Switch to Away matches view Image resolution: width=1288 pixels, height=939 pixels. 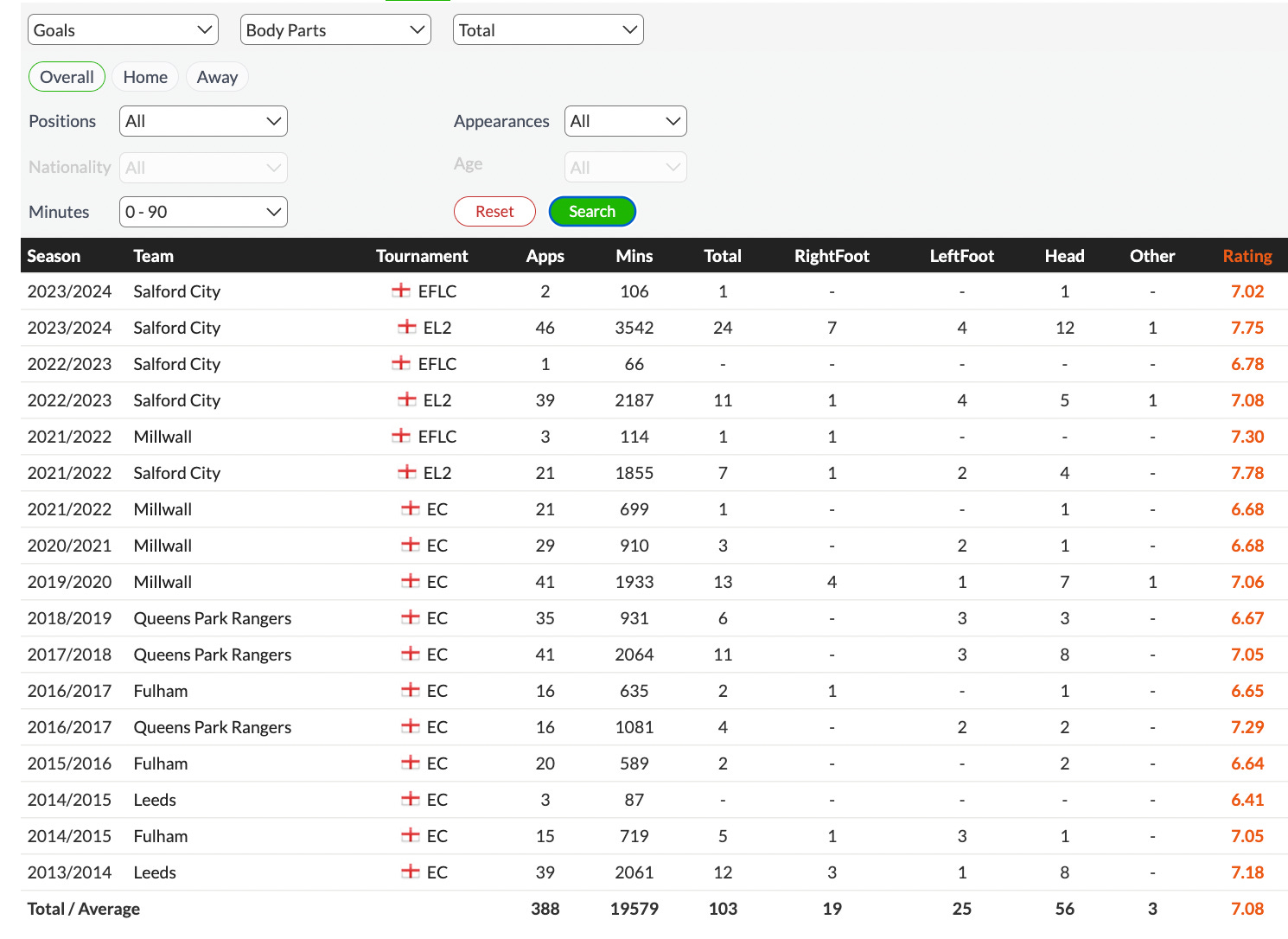point(217,77)
